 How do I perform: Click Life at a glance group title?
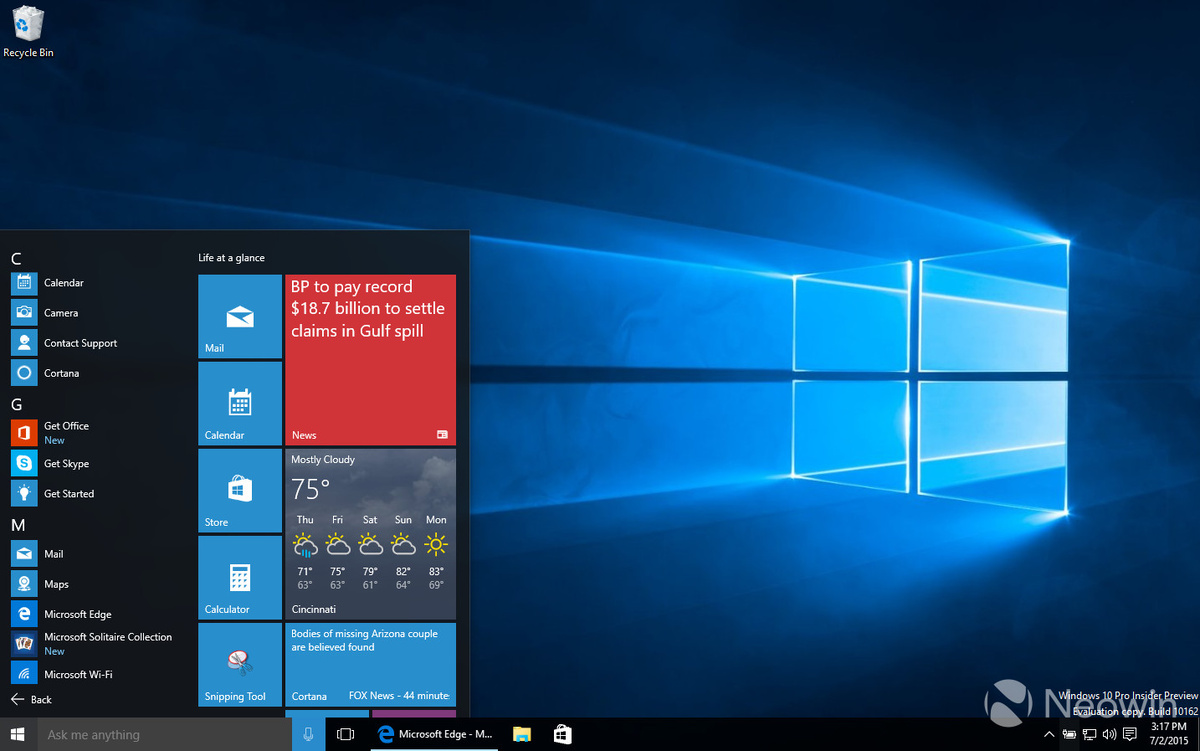point(231,258)
